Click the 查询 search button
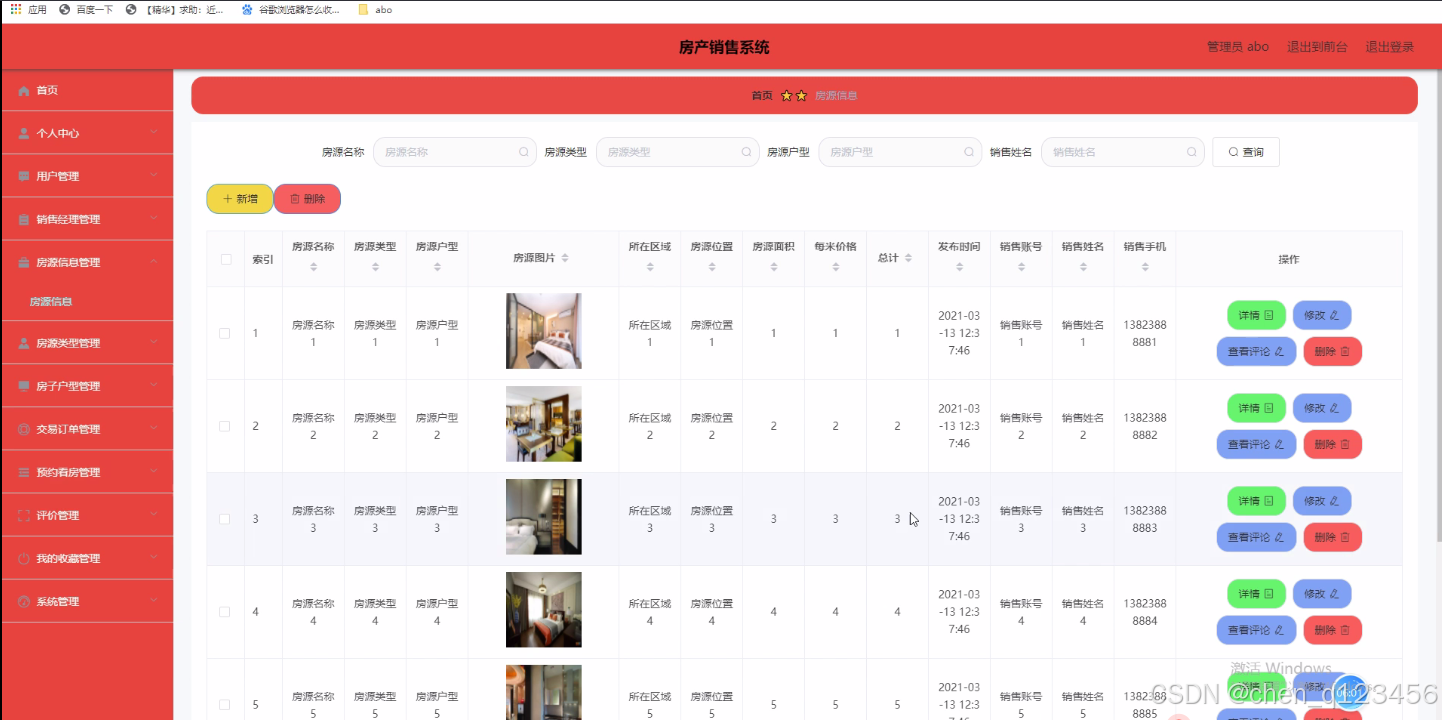The image size is (1442, 720). point(1245,151)
